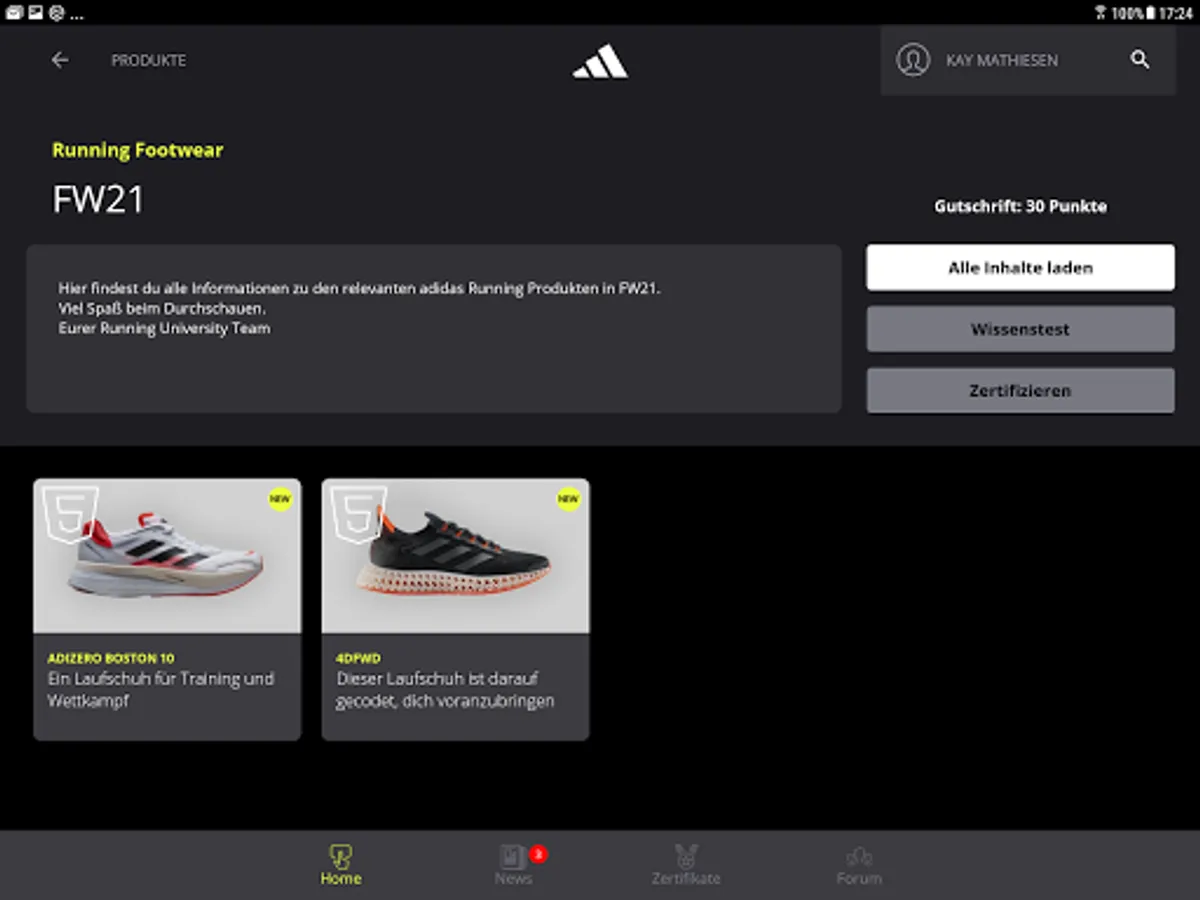Open the 4DFWD product title
The width and height of the screenshot is (1200, 900).
[359, 658]
